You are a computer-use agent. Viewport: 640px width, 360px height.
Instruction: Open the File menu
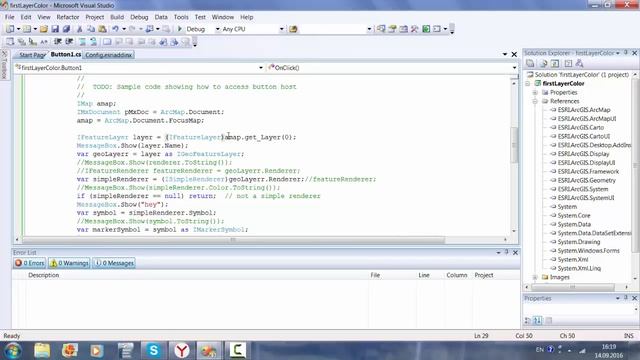pos(10,17)
